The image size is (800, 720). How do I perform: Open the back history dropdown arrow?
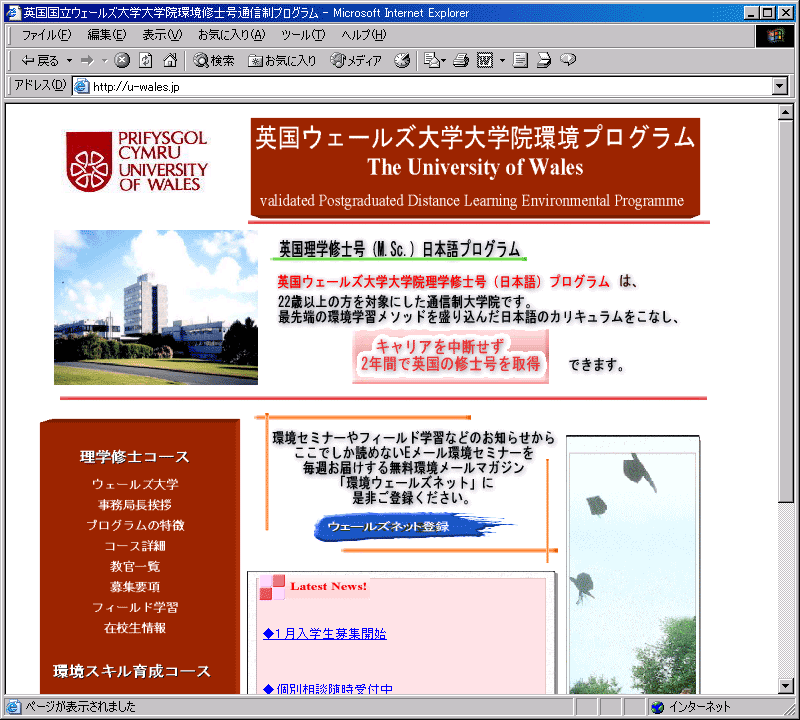[x=69, y=61]
